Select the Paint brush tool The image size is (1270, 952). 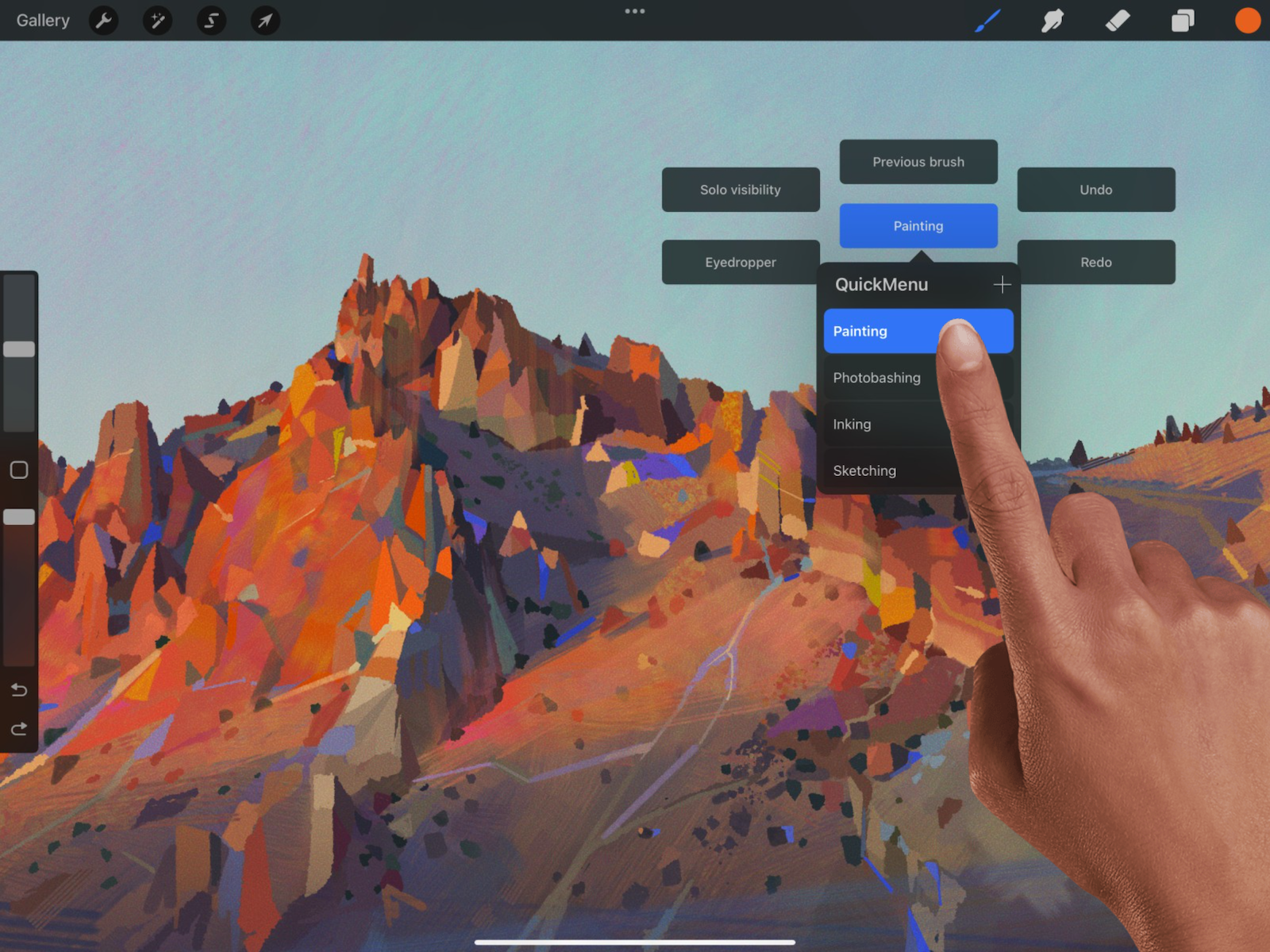point(987,21)
